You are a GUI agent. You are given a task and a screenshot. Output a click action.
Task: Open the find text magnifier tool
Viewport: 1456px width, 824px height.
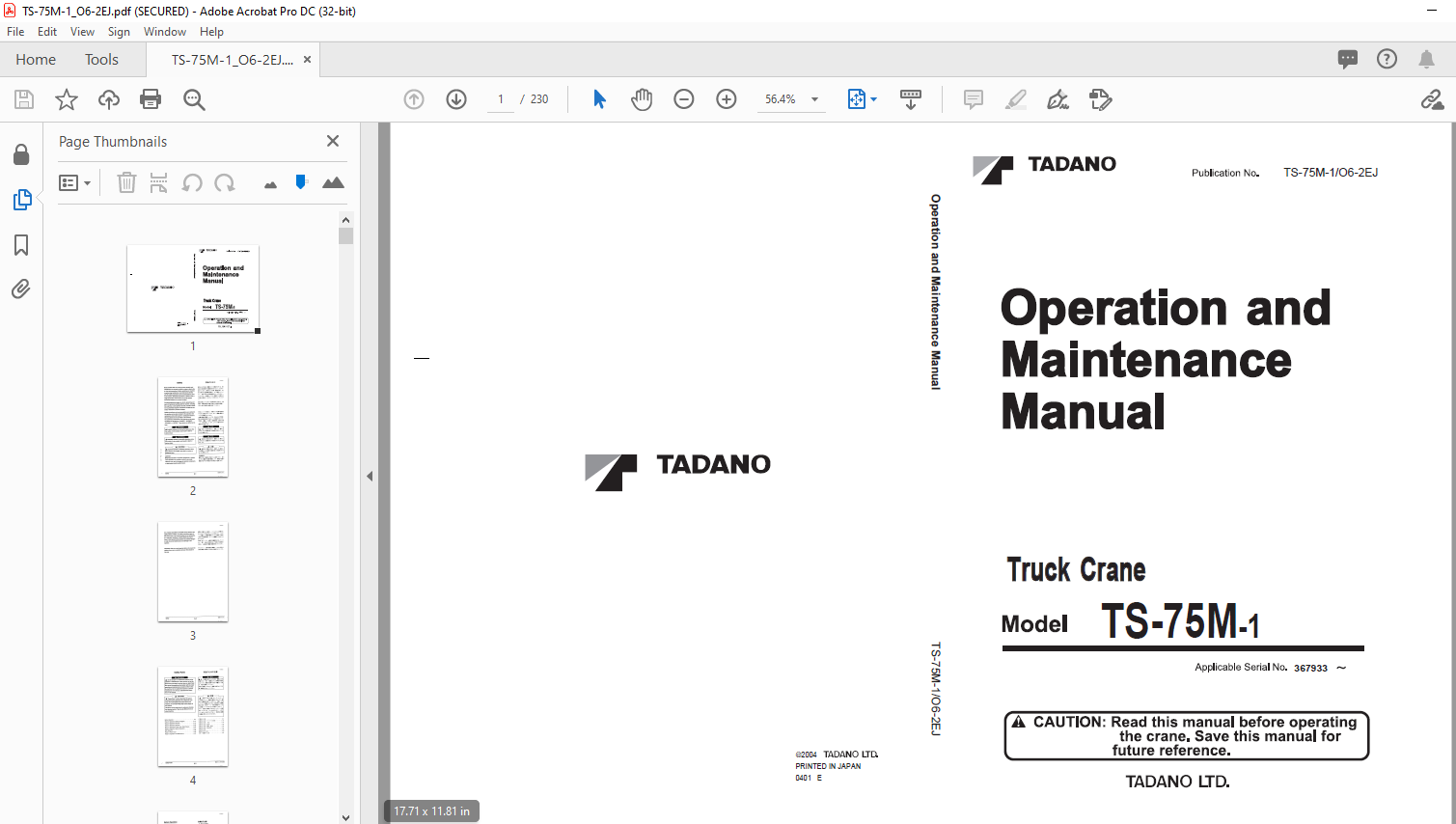194,99
